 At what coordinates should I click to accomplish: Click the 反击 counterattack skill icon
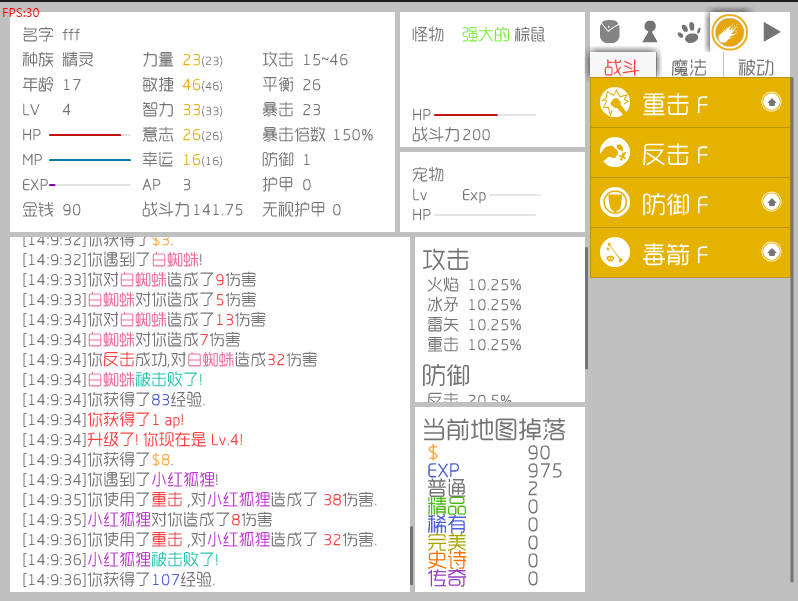(613, 153)
